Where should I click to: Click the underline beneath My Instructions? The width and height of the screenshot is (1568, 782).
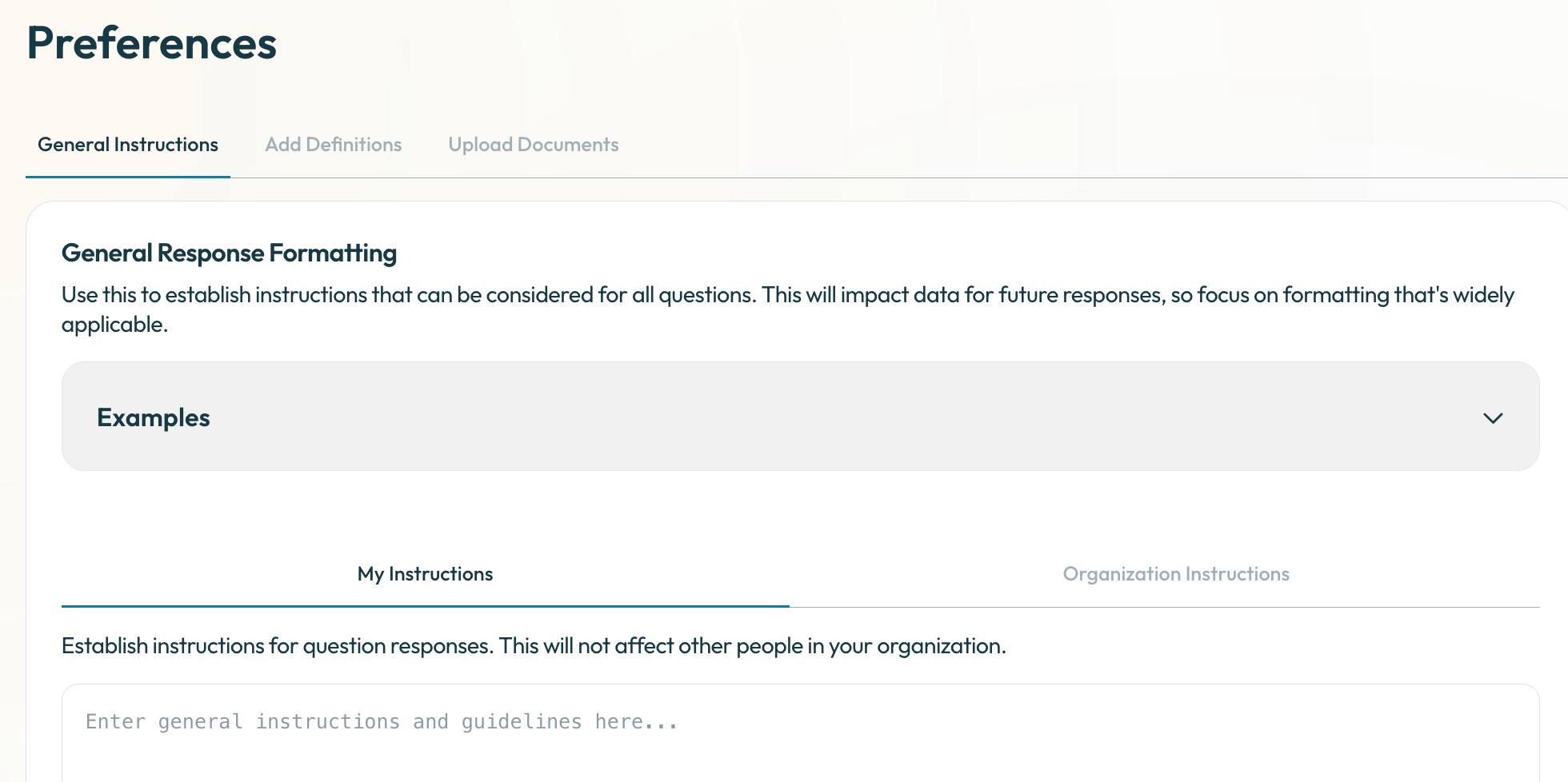(426, 606)
